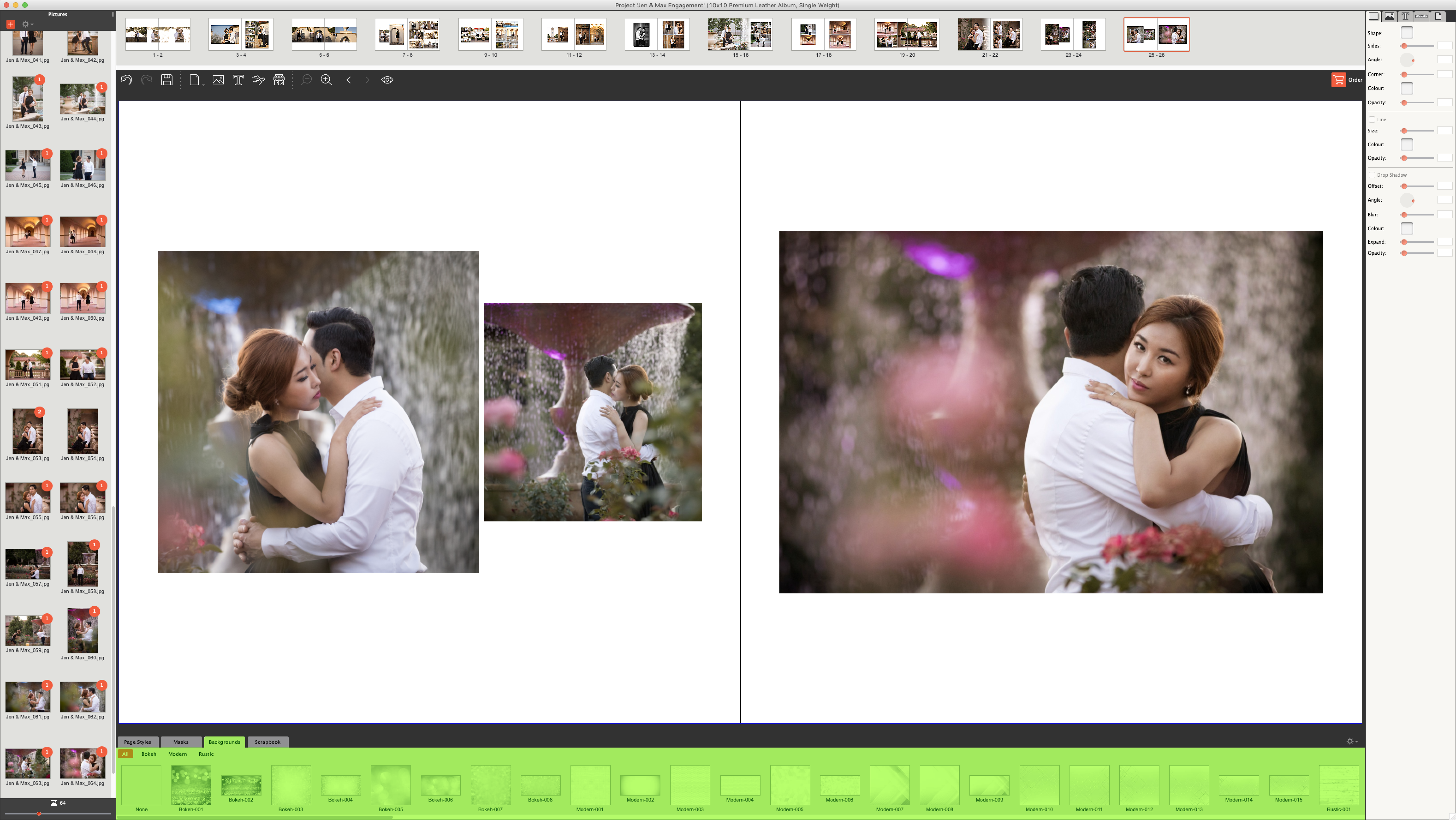The width and height of the screenshot is (1456, 820).
Task: Add a text box with T icon
Action: click(238, 80)
